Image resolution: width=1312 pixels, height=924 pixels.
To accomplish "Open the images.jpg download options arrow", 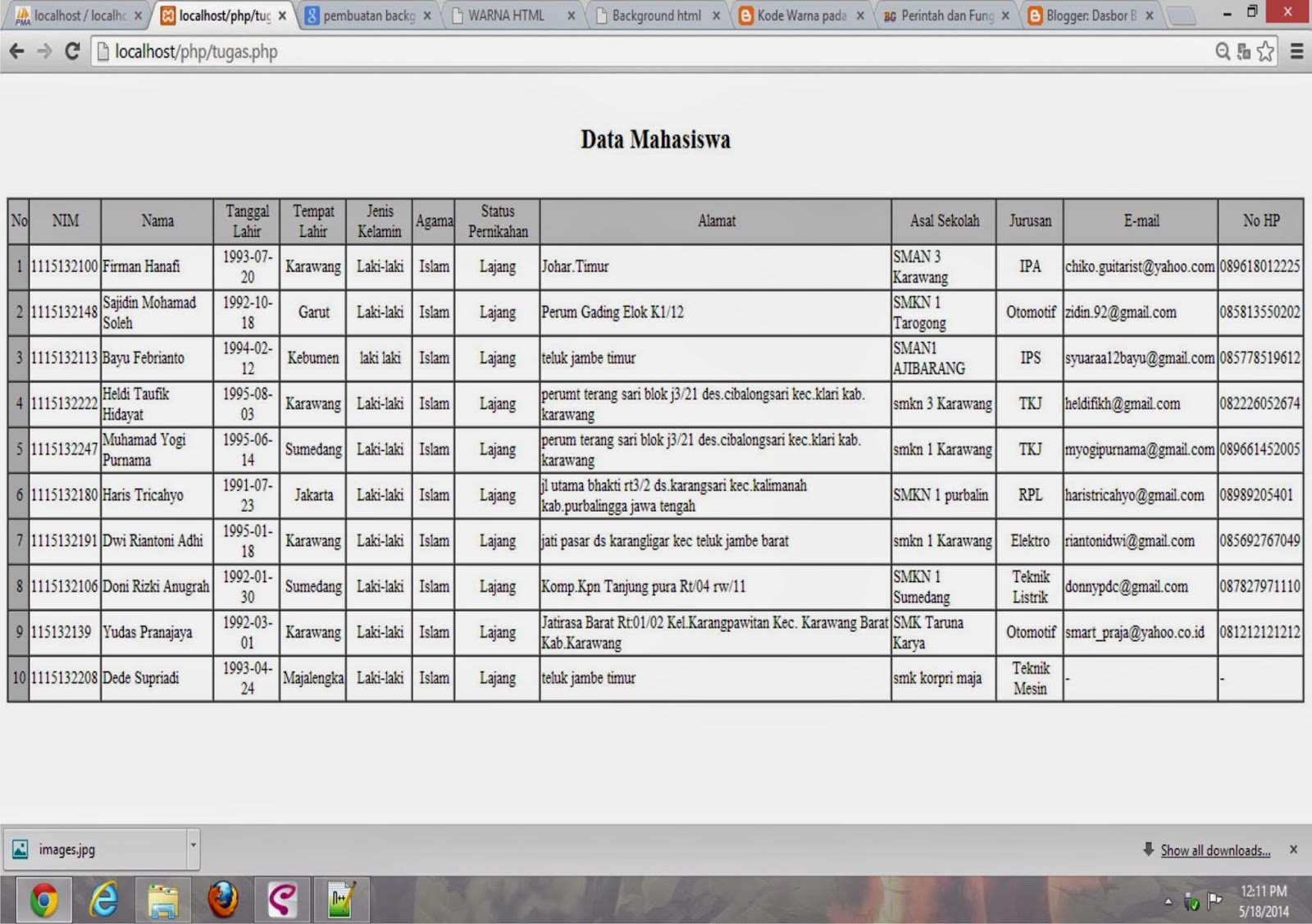I will 194,848.
